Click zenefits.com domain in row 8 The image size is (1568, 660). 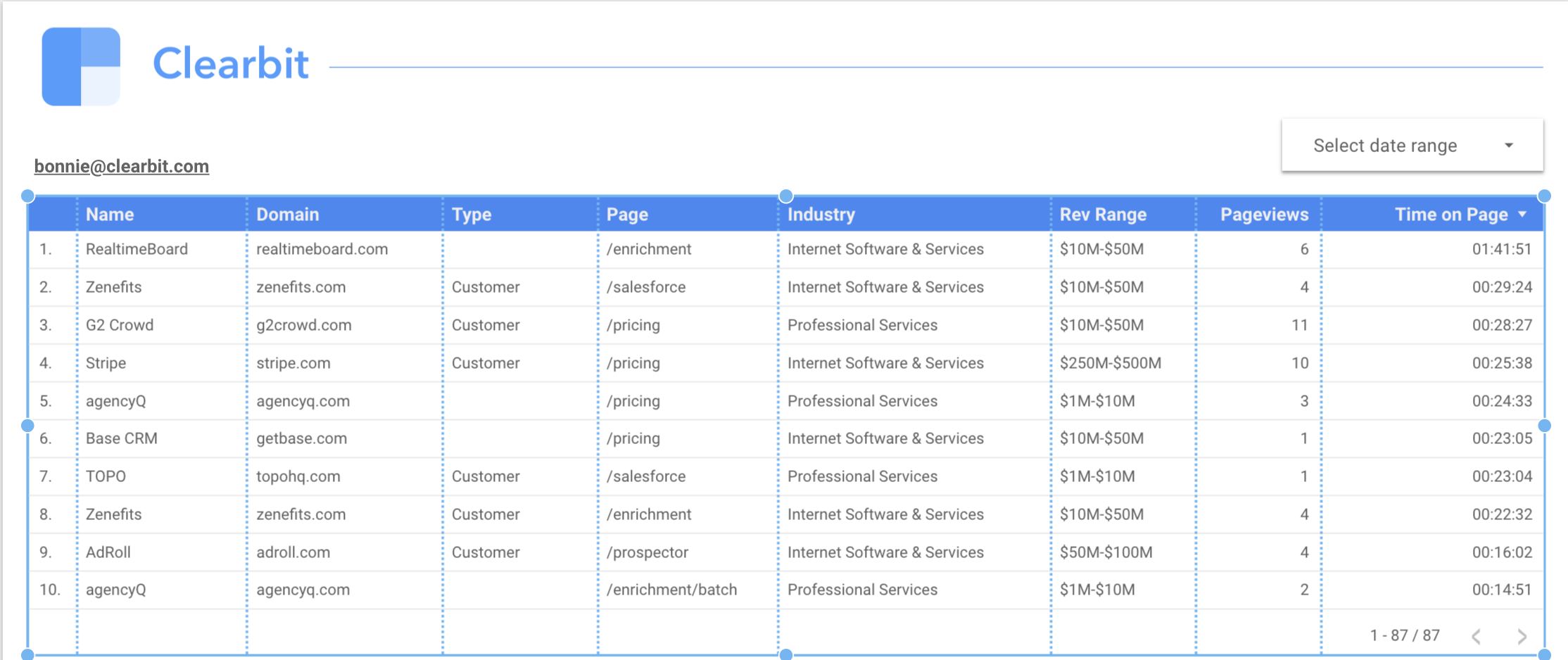(x=301, y=514)
